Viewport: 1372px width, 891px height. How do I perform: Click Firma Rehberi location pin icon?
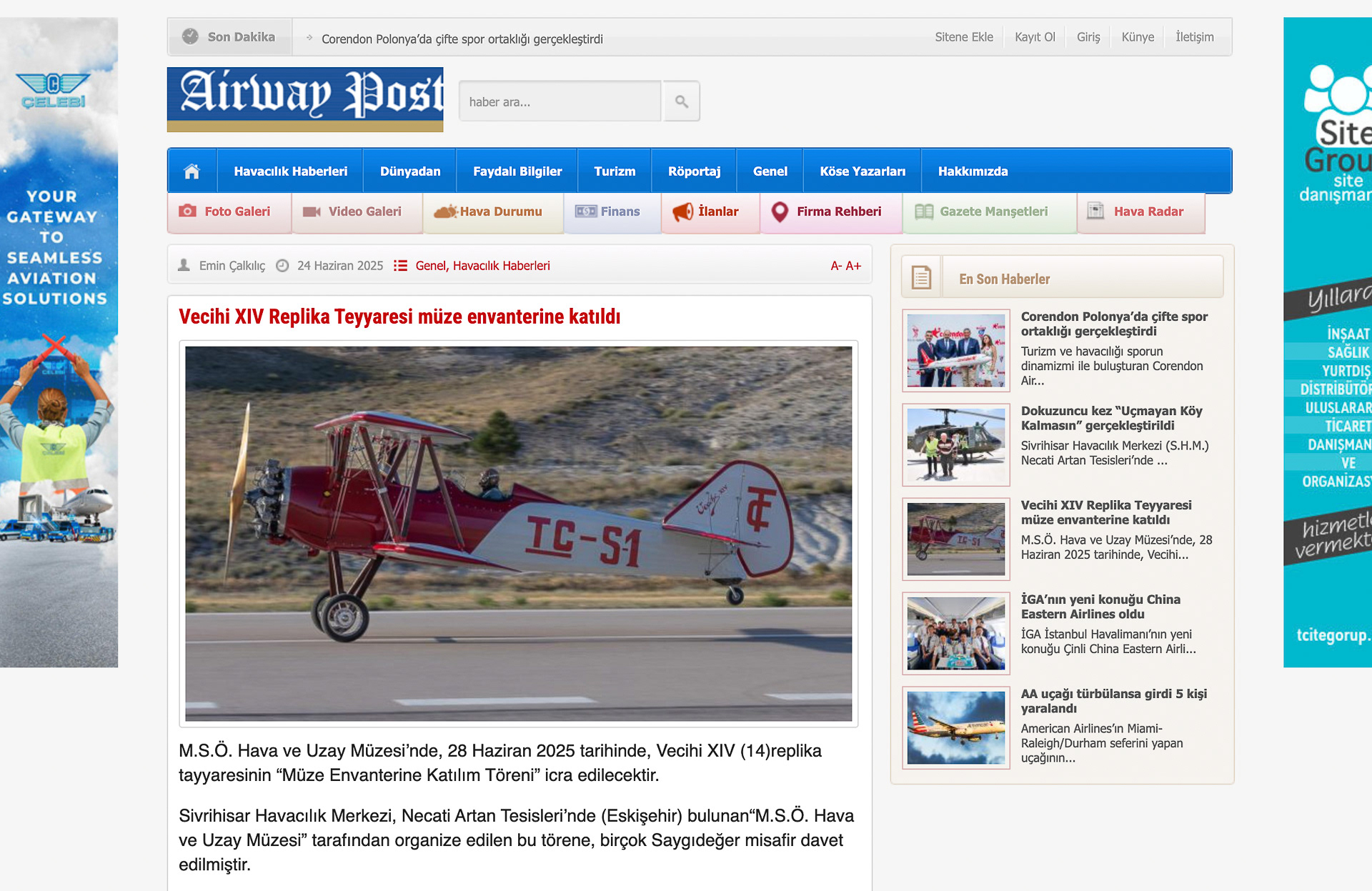tap(780, 211)
